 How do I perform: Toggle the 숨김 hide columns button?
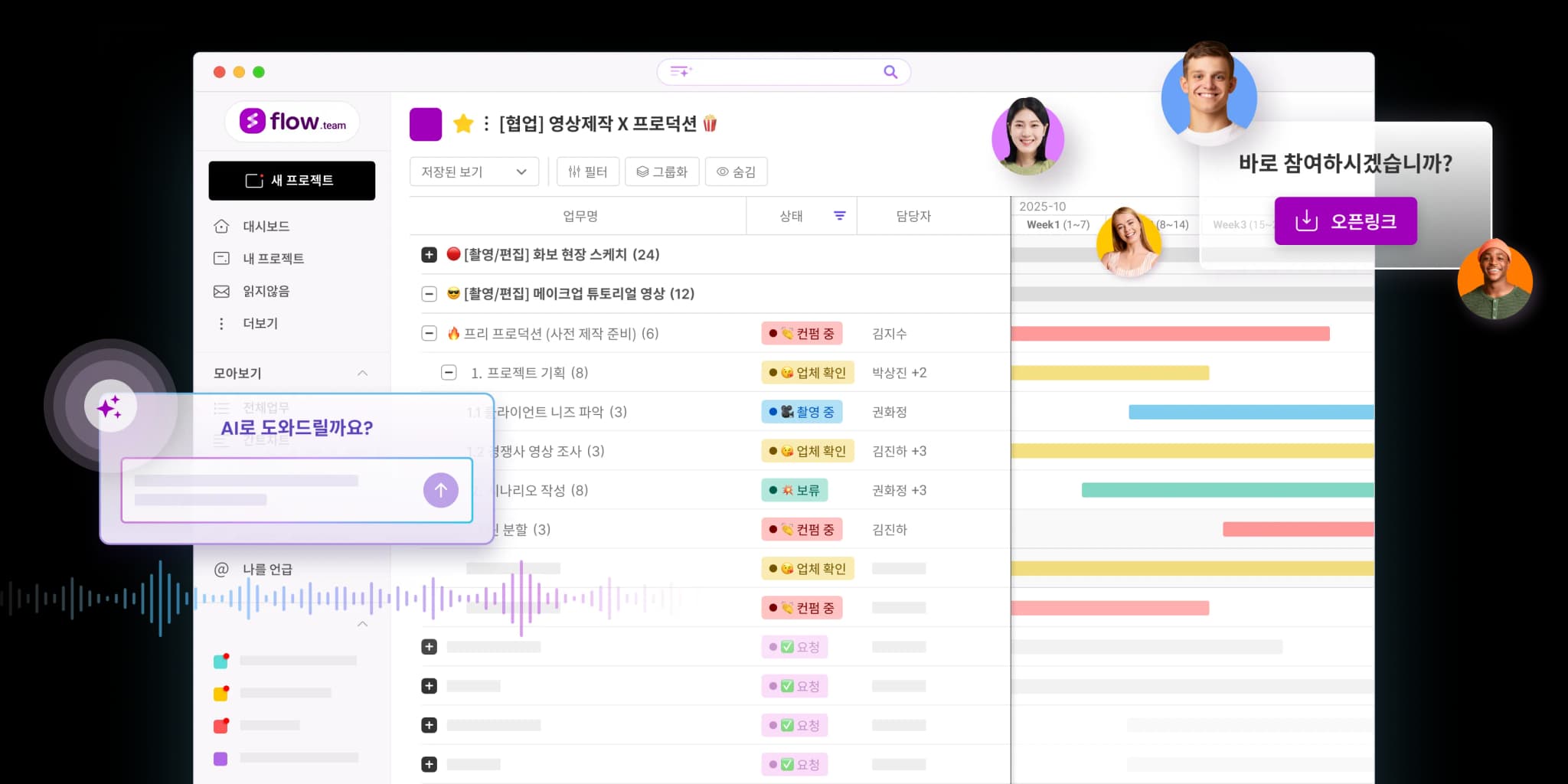tap(736, 172)
